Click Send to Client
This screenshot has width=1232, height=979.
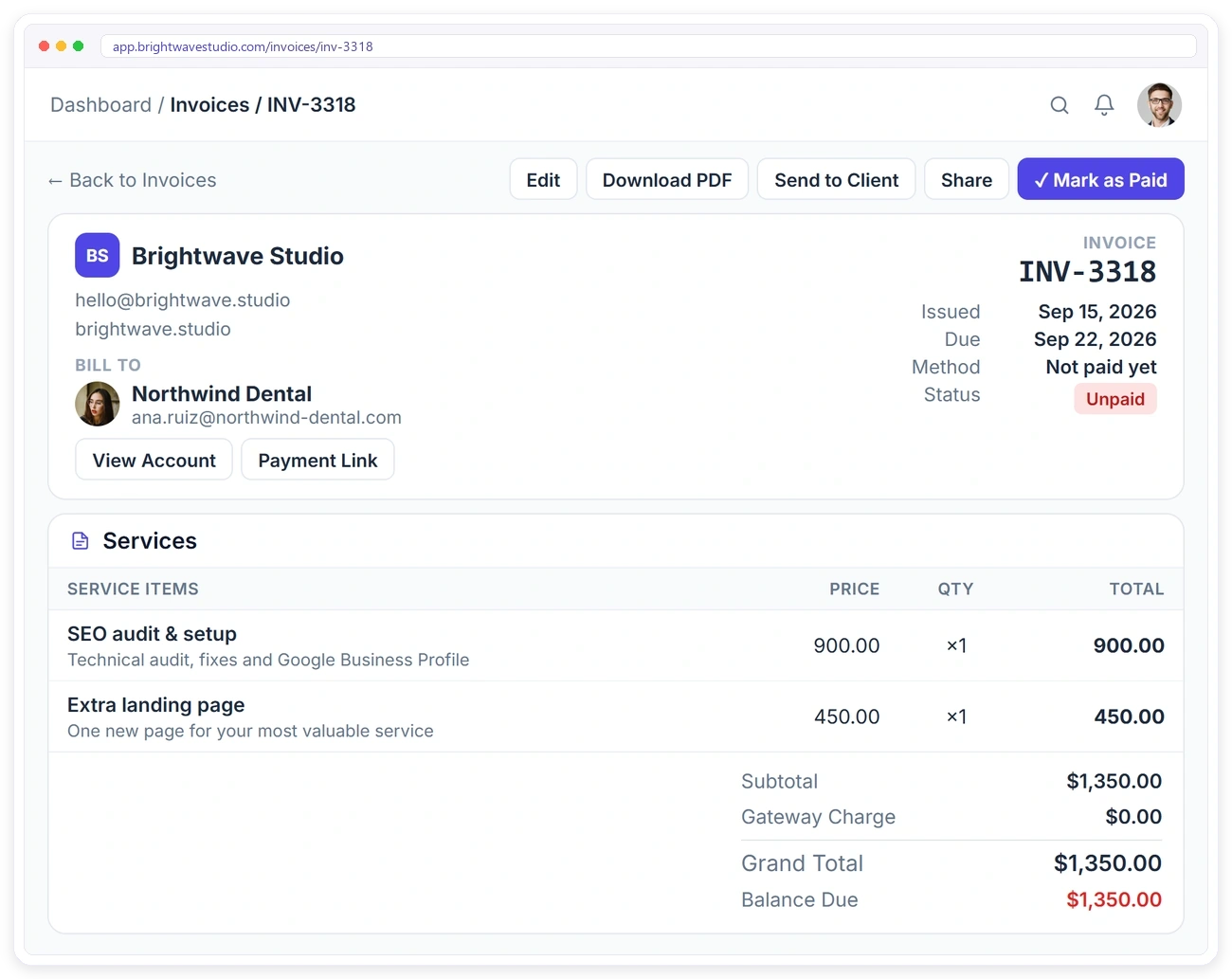(837, 180)
